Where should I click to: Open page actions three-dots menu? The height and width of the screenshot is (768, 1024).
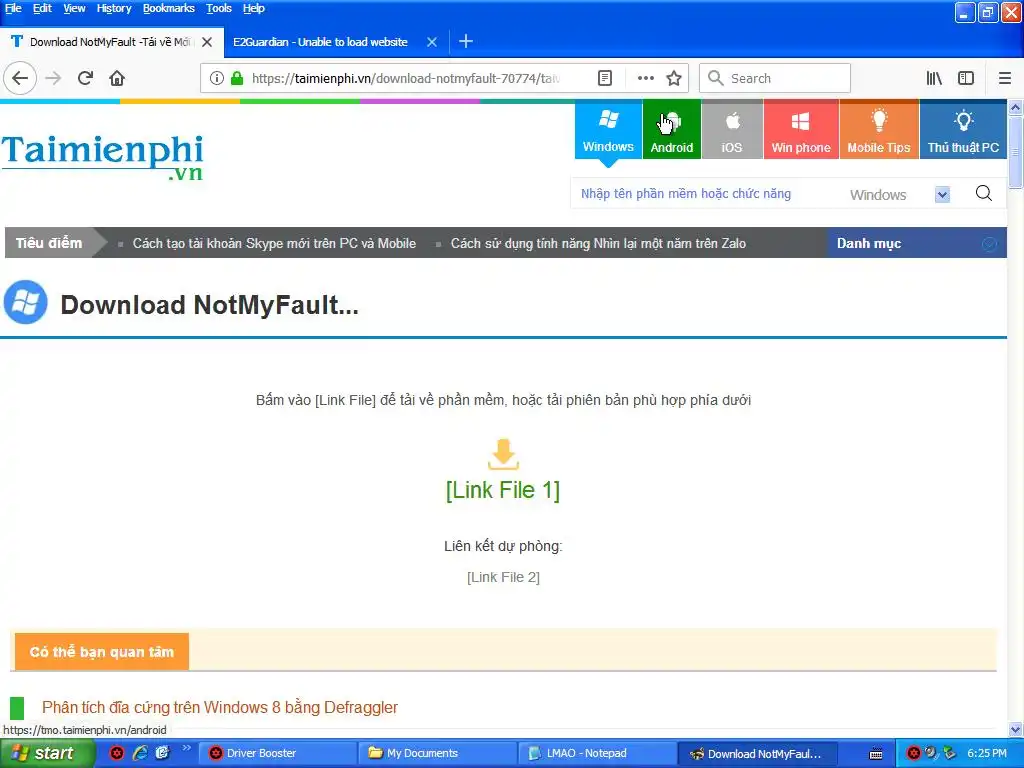point(645,78)
